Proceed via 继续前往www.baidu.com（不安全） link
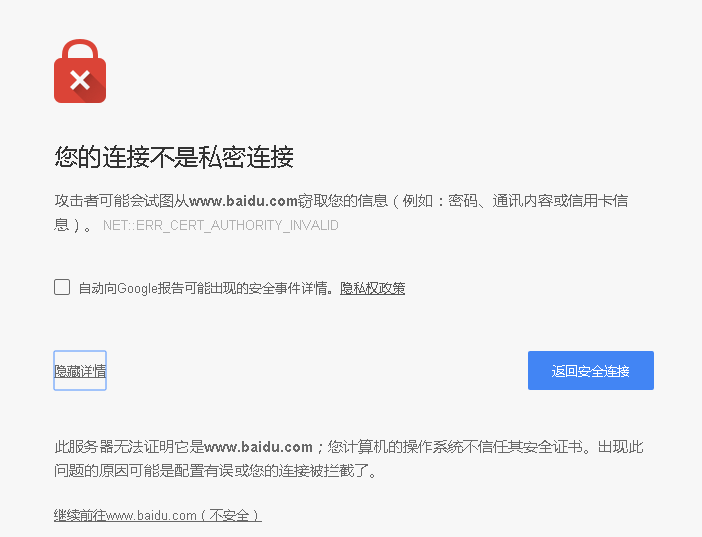 click(x=158, y=516)
